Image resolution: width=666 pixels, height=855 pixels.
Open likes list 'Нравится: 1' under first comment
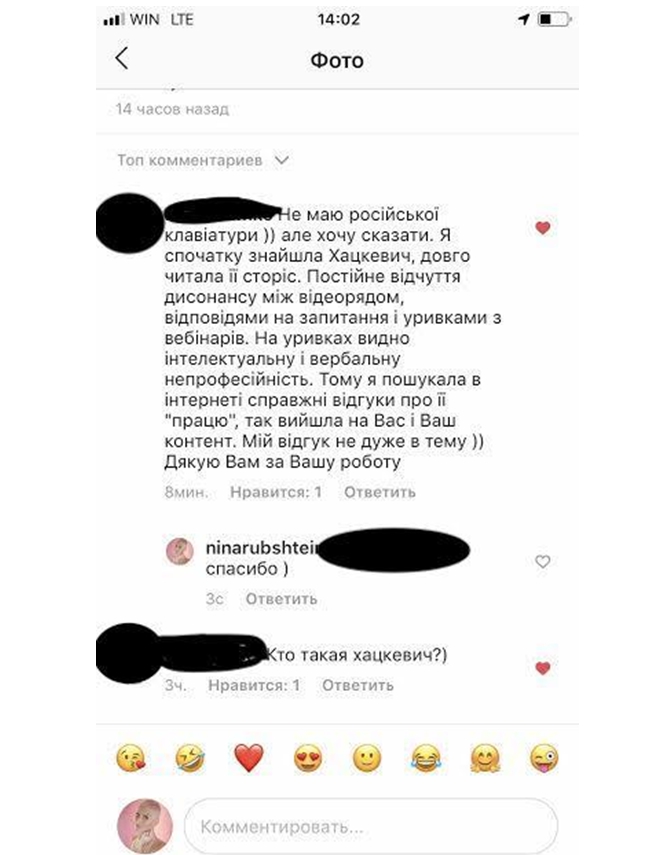tap(276, 492)
